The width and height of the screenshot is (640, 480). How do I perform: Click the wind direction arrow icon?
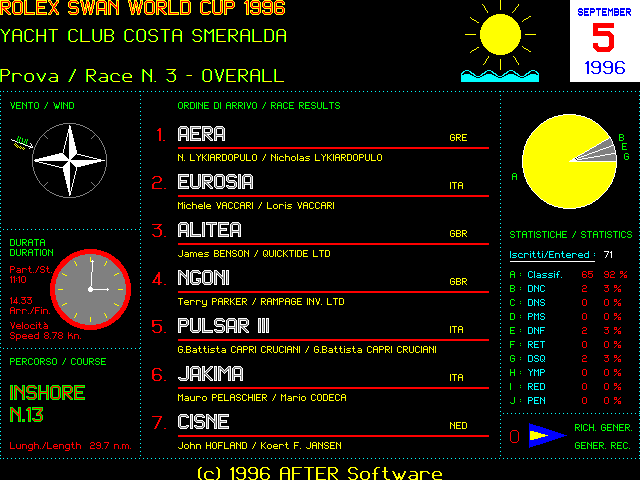pos(22,143)
